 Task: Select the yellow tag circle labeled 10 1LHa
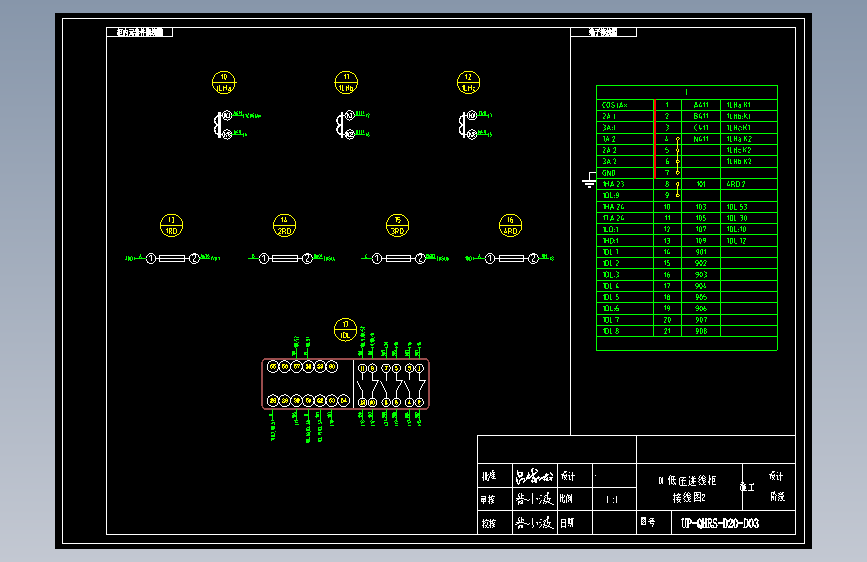tap(224, 82)
